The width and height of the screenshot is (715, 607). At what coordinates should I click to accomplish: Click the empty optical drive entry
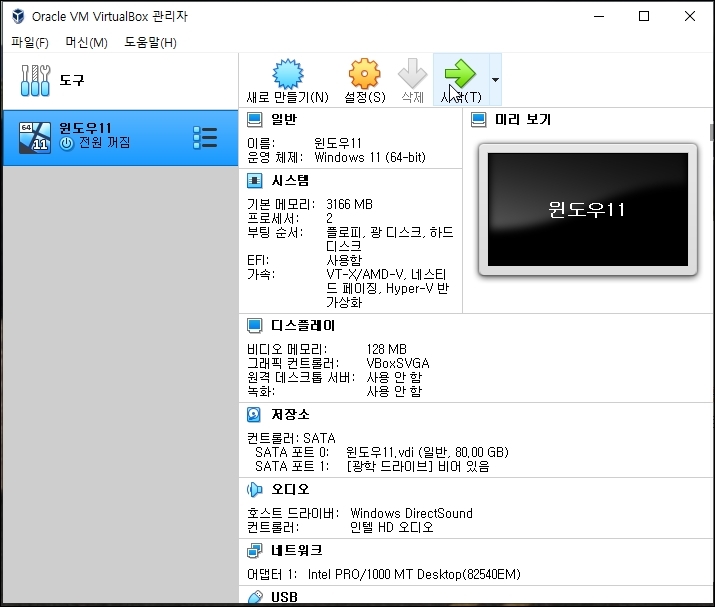[x=418, y=467]
